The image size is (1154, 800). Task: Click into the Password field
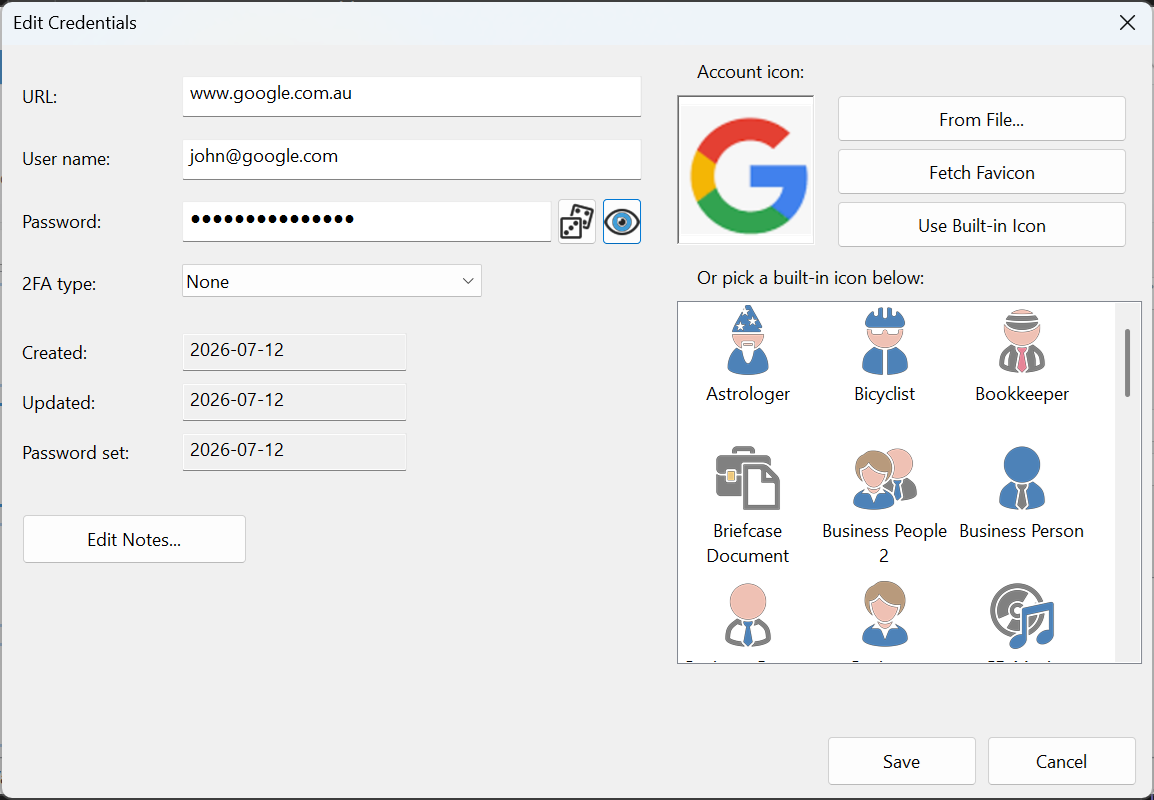[367, 222]
